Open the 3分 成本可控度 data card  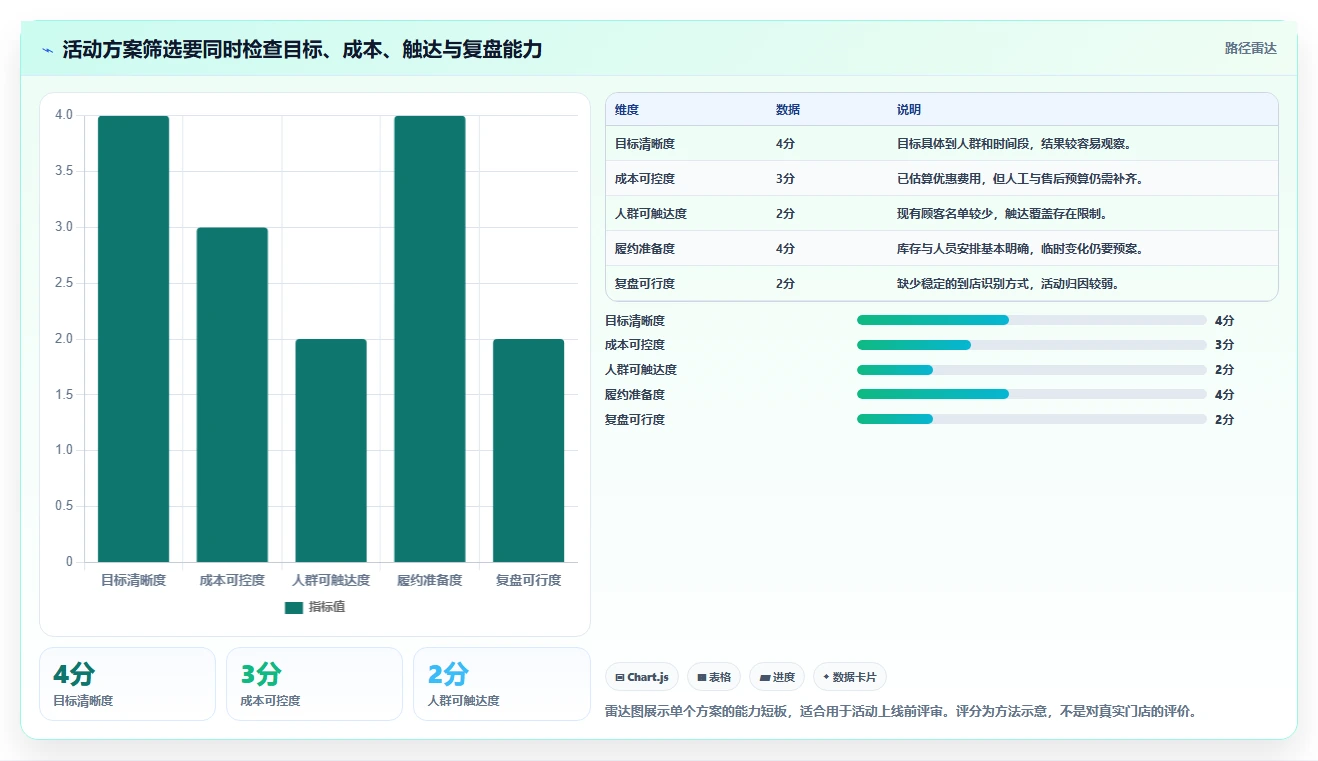tap(314, 684)
